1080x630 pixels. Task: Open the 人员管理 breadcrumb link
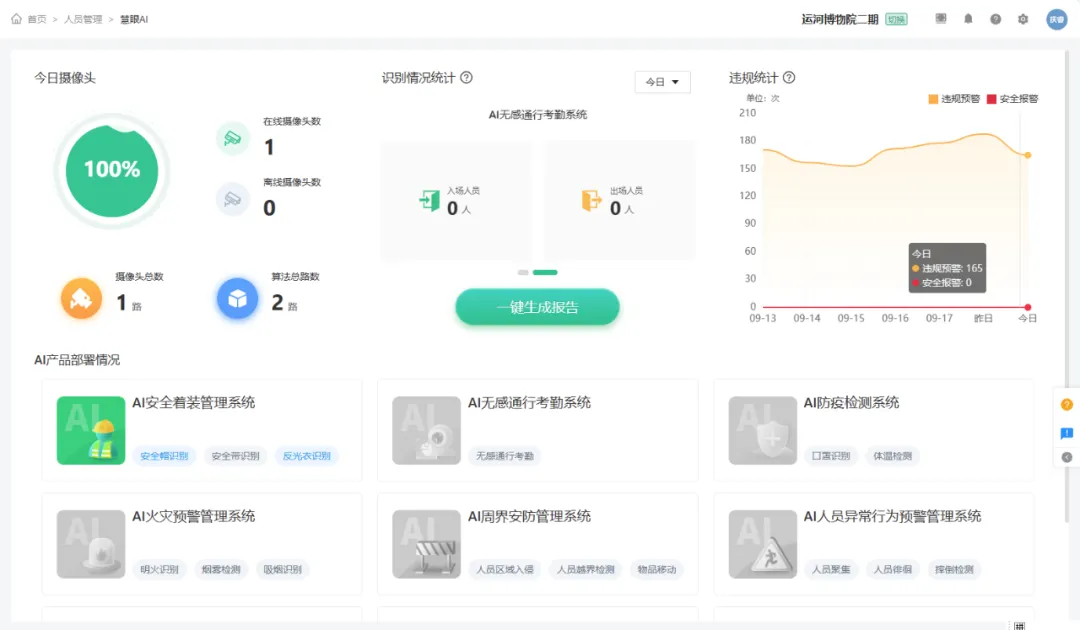83,19
